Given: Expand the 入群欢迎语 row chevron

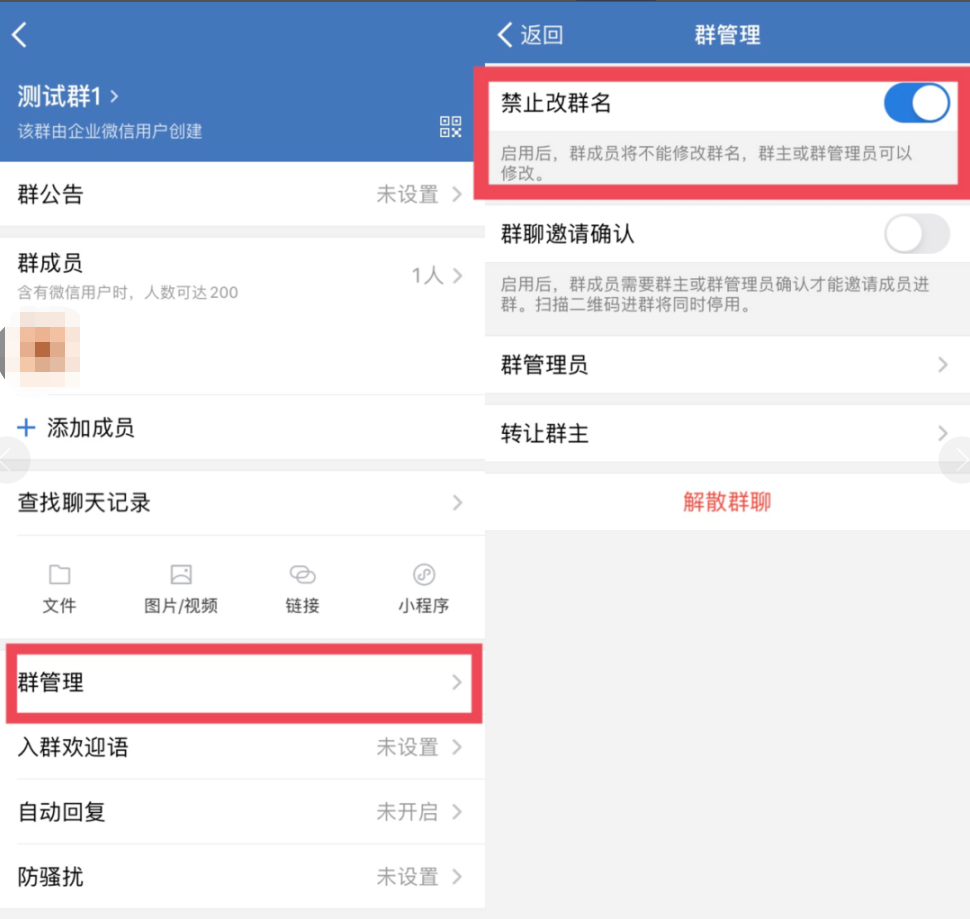Looking at the screenshot, I should [457, 747].
